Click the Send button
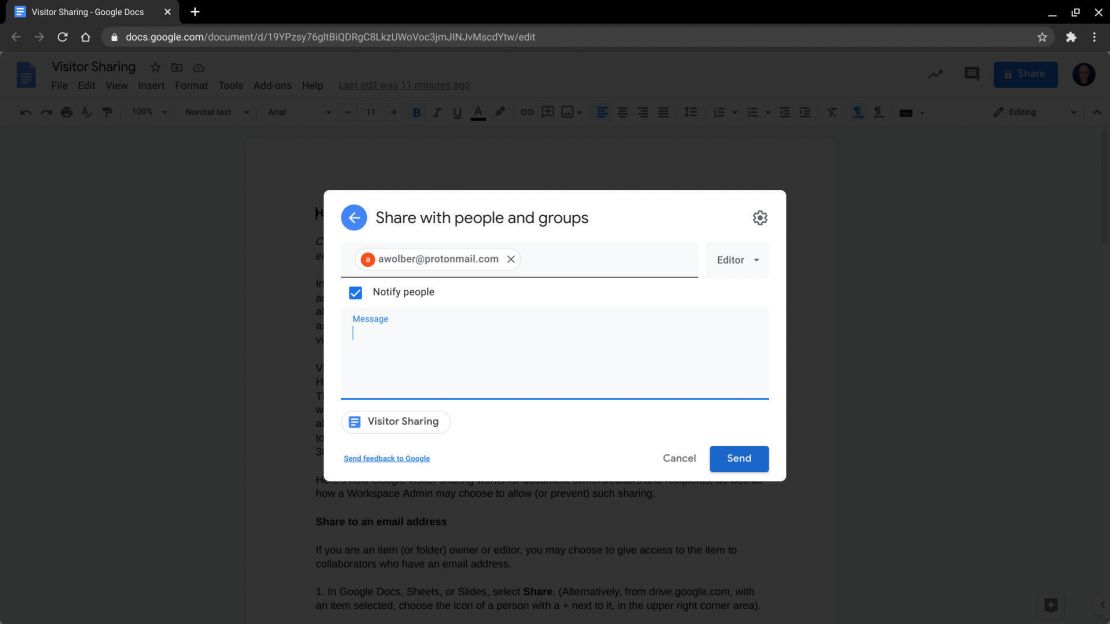This screenshot has width=1110, height=624. (739, 458)
